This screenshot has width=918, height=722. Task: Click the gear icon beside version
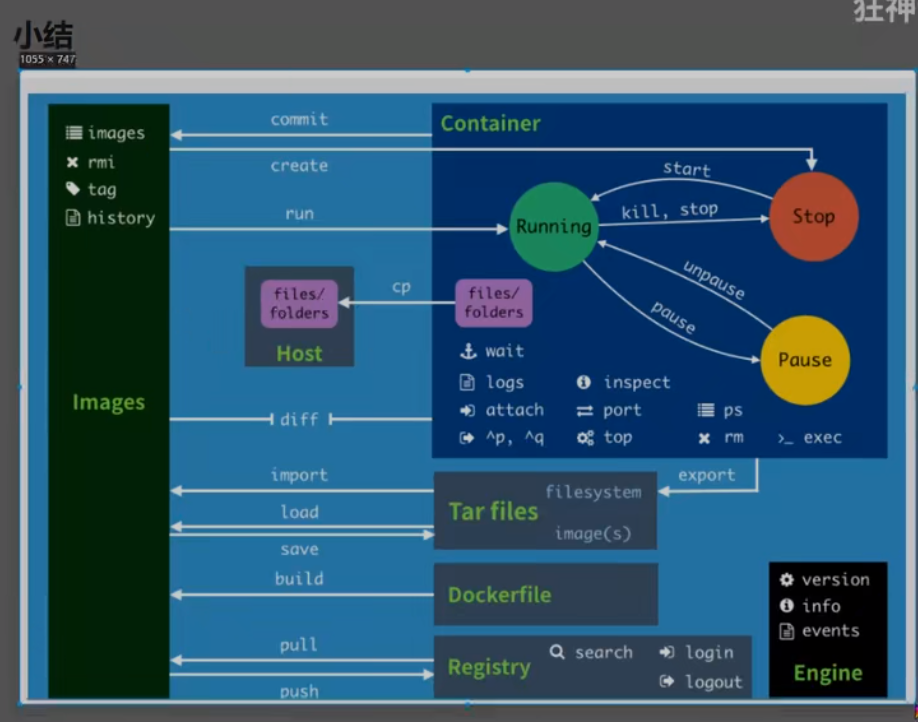click(787, 580)
